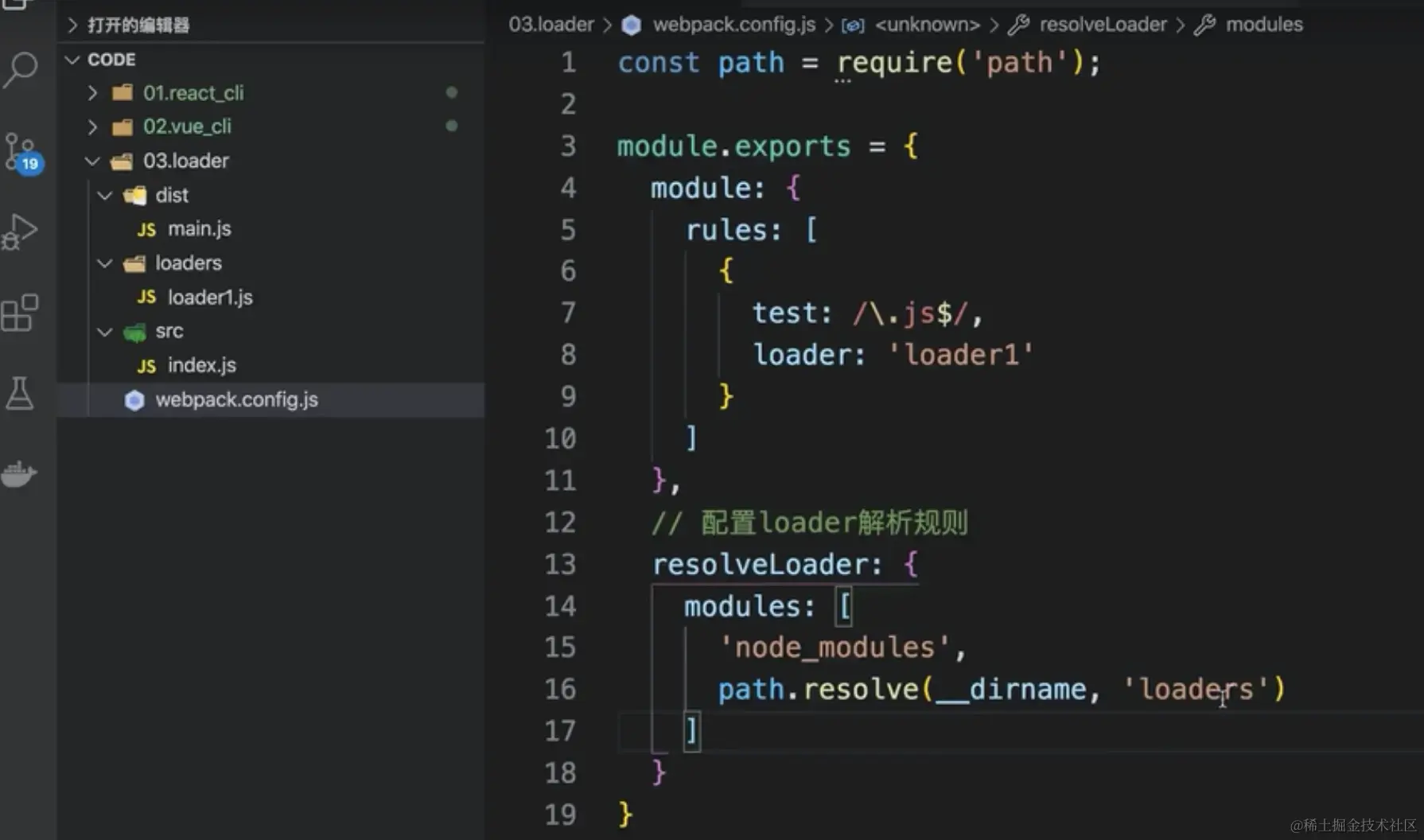The image size is (1424, 840).
Task: Click the modified dot on 01.react_cli row
Action: 452,92
